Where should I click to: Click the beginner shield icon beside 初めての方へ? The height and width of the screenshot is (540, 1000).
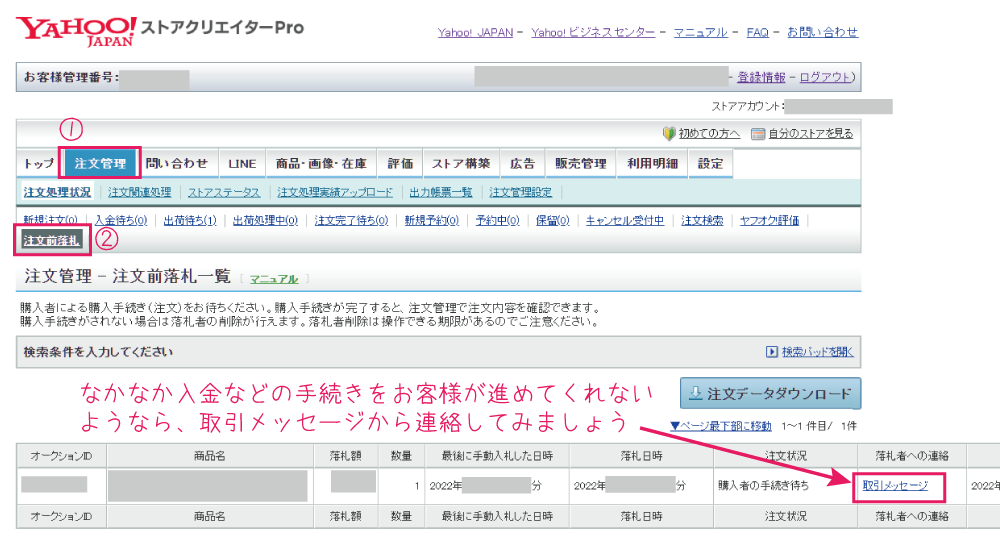[668, 133]
